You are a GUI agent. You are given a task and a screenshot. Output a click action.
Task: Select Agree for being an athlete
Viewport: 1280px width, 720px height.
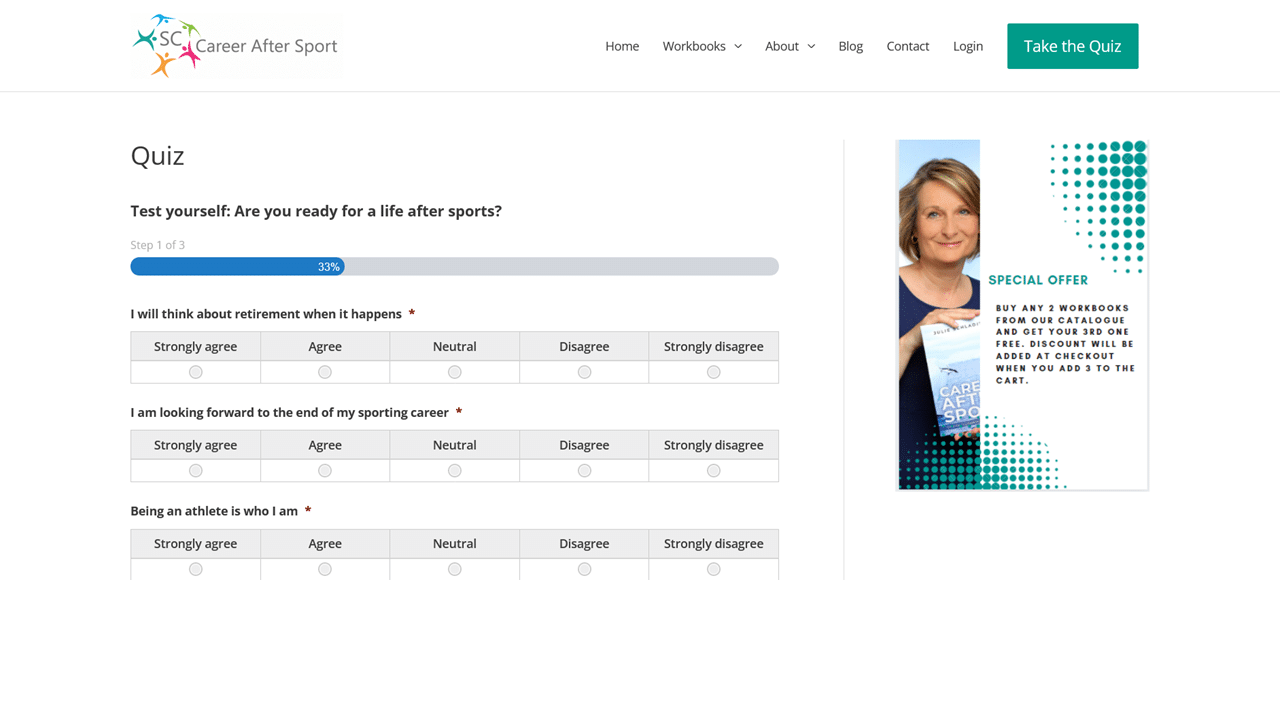point(325,569)
